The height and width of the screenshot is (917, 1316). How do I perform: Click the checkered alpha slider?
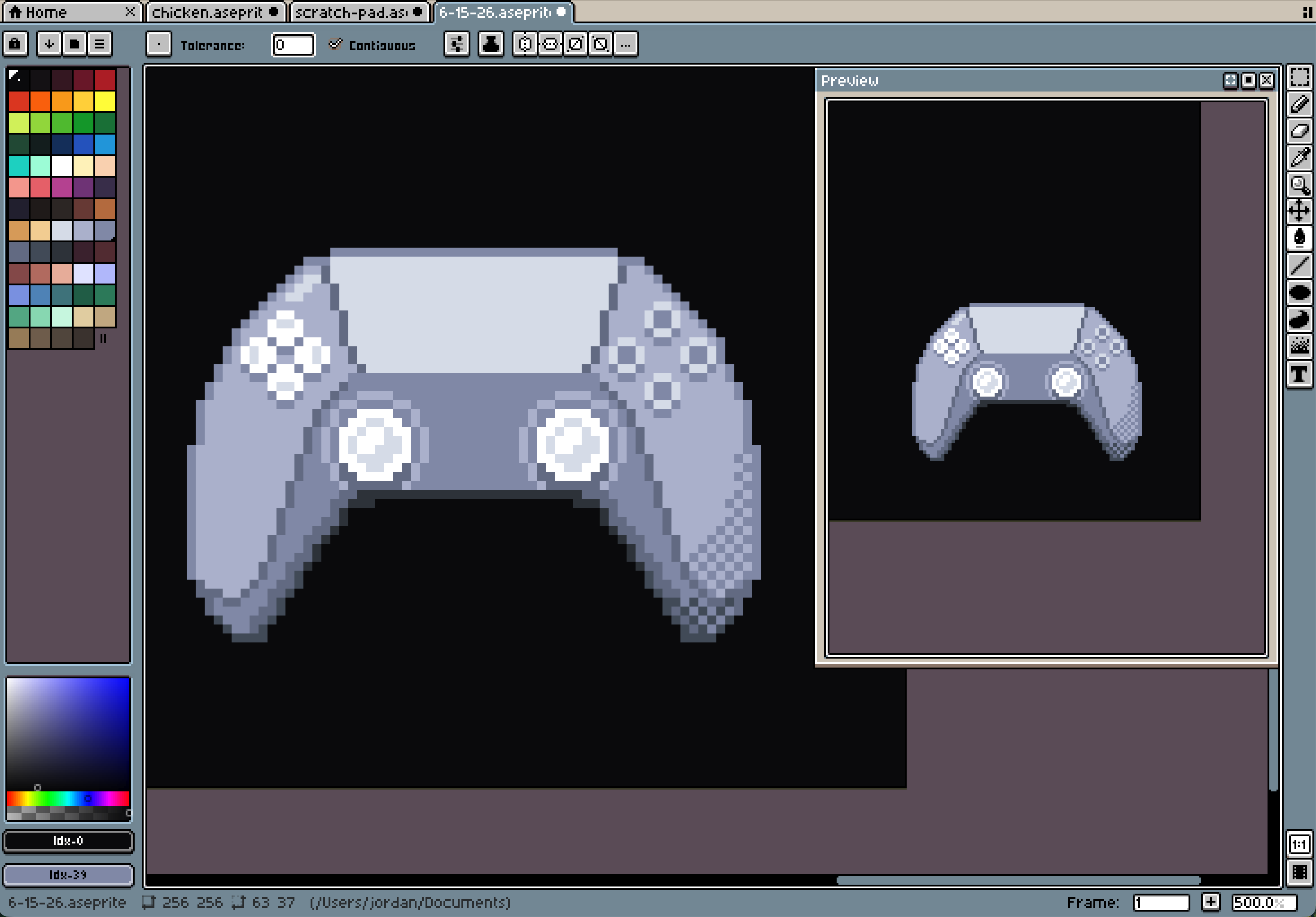point(68,813)
